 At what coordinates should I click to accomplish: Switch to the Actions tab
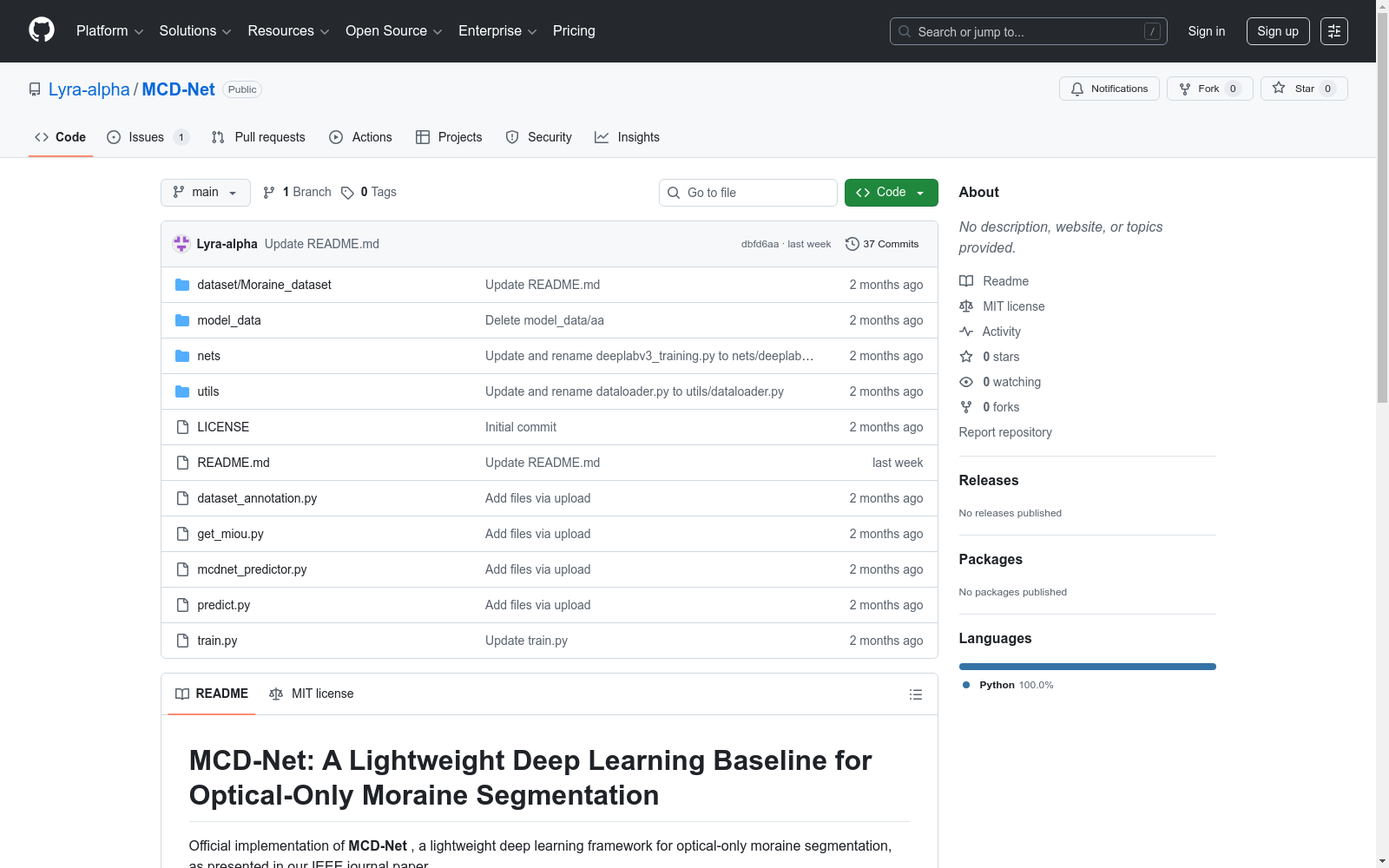coord(360,137)
